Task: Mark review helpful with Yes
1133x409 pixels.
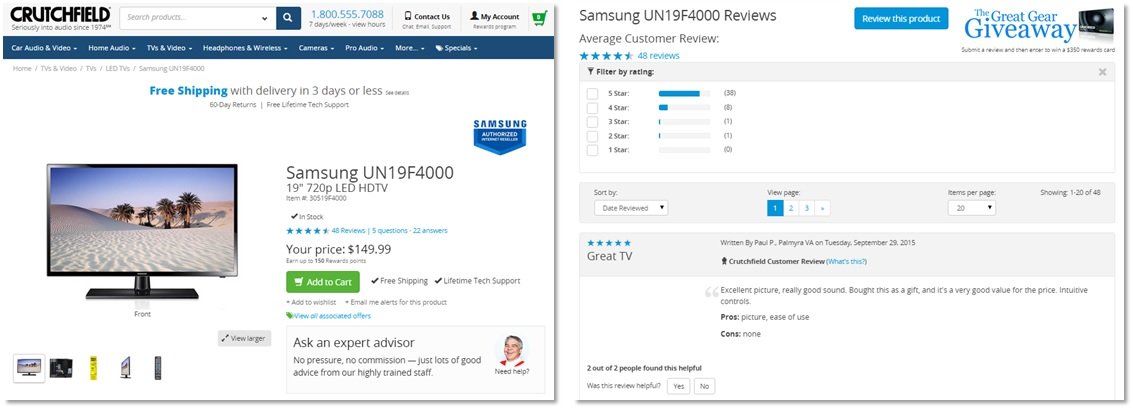Action: [678, 386]
